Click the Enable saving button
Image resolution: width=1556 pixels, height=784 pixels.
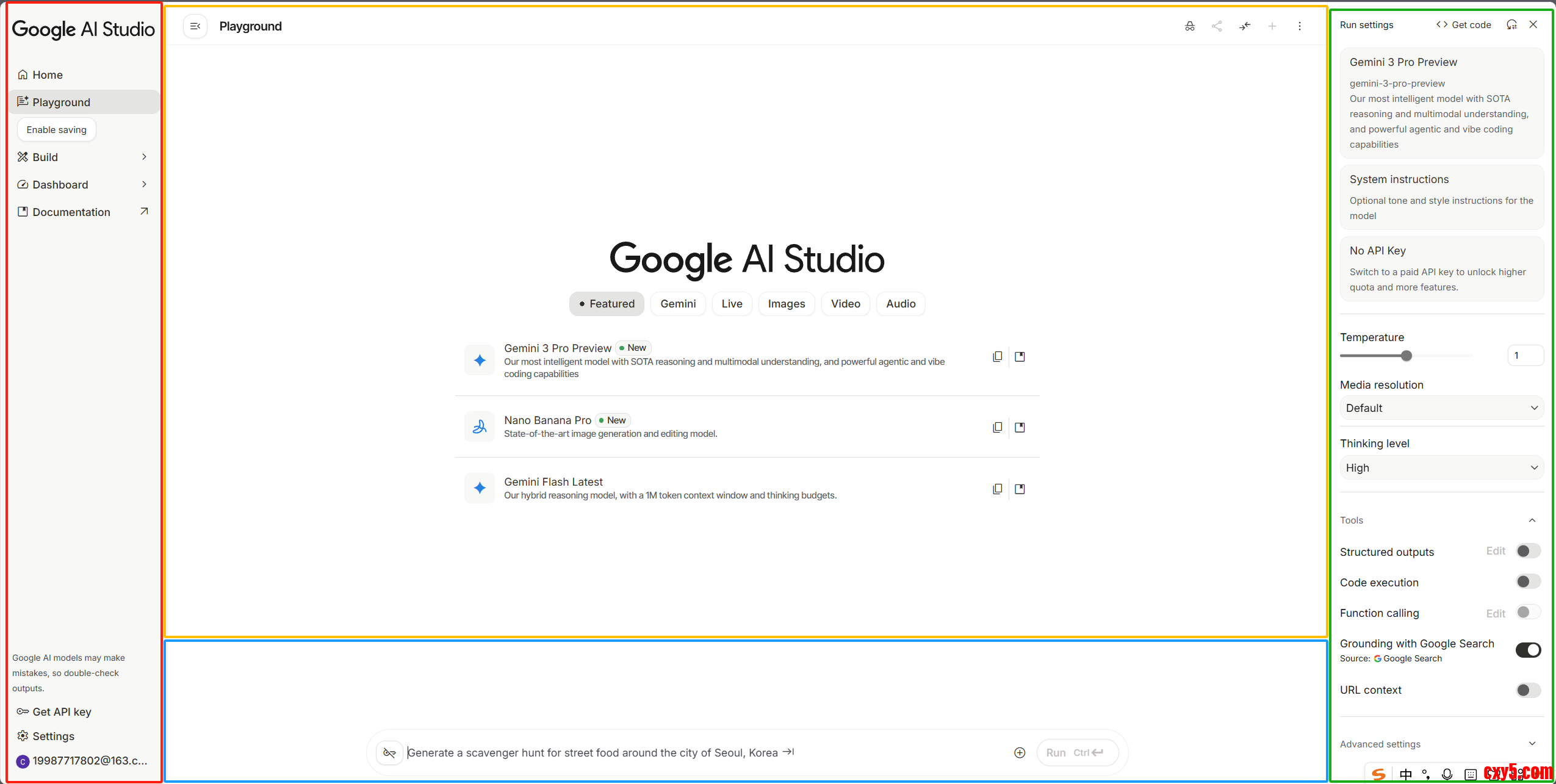(57, 130)
